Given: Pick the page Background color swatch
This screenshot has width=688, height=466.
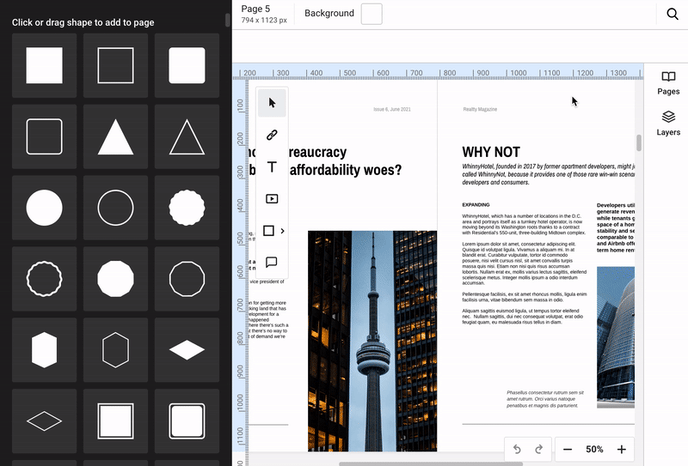Looking at the screenshot, I should pyautogui.click(x=371, y=14).
